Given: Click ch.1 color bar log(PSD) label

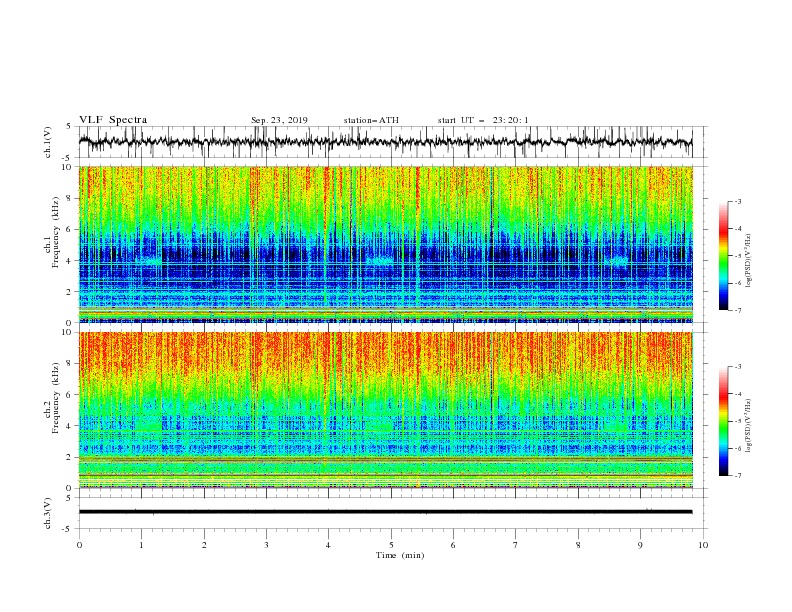Looking at the screenshot, I should coord(749,261).
